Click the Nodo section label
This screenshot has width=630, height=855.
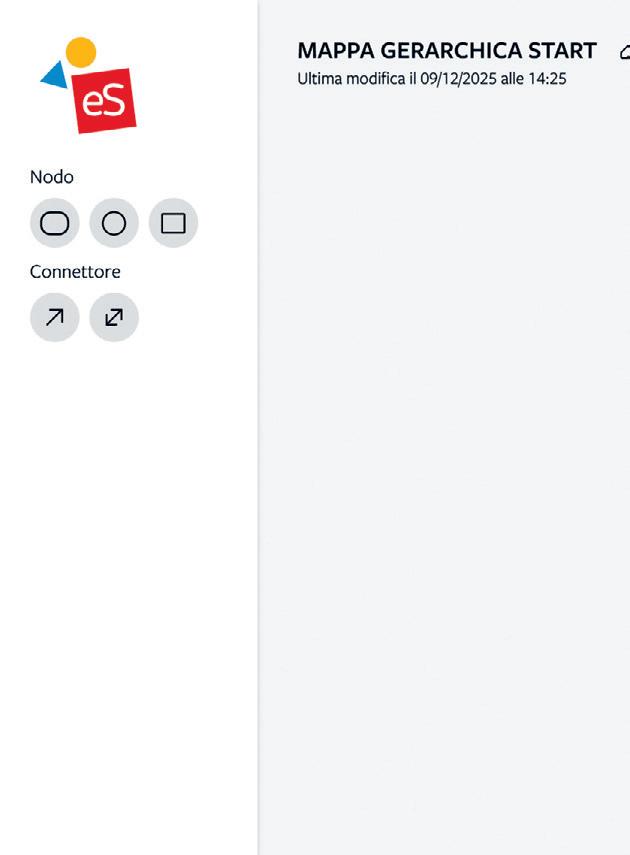52,177
